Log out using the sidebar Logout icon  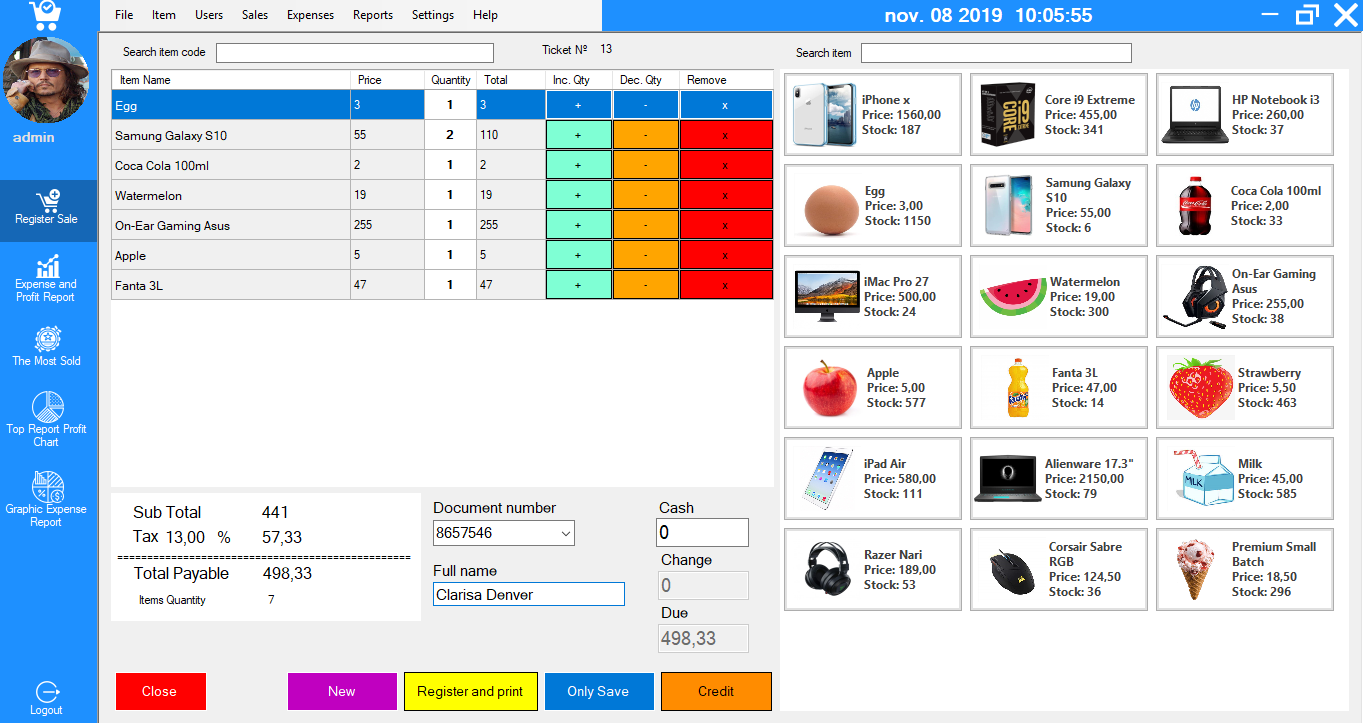point(47,695)
